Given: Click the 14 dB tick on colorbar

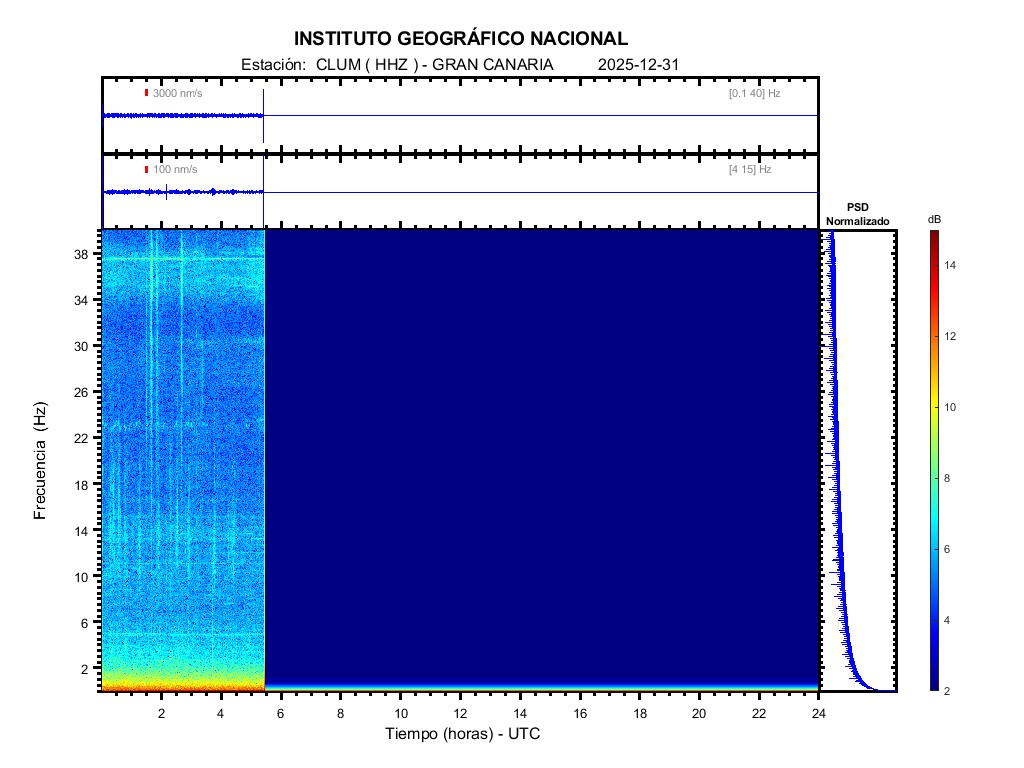Looking at the screenshot, I should coord(952,265).
